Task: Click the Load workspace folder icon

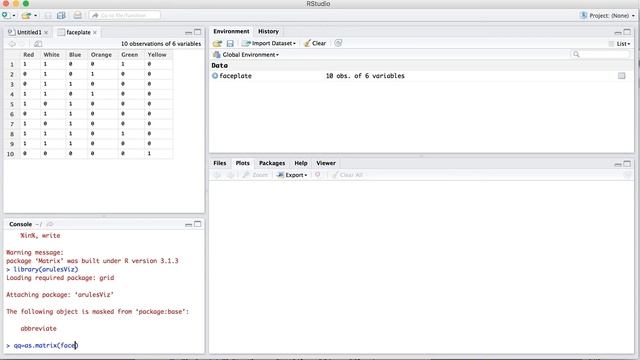Action: pyautogui.click(x=217, y=43)
